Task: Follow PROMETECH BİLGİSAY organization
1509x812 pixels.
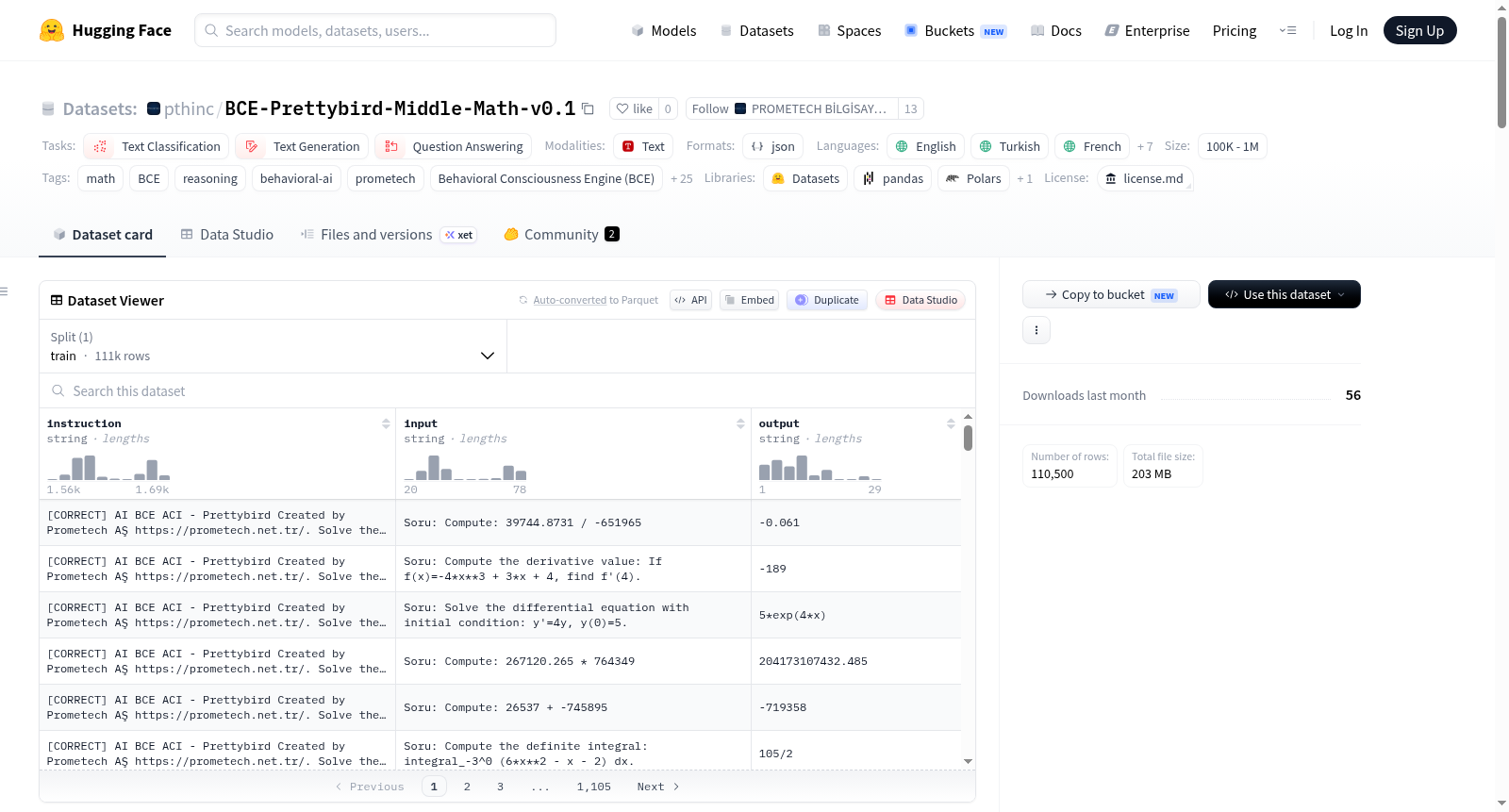Action: (791, 108)
